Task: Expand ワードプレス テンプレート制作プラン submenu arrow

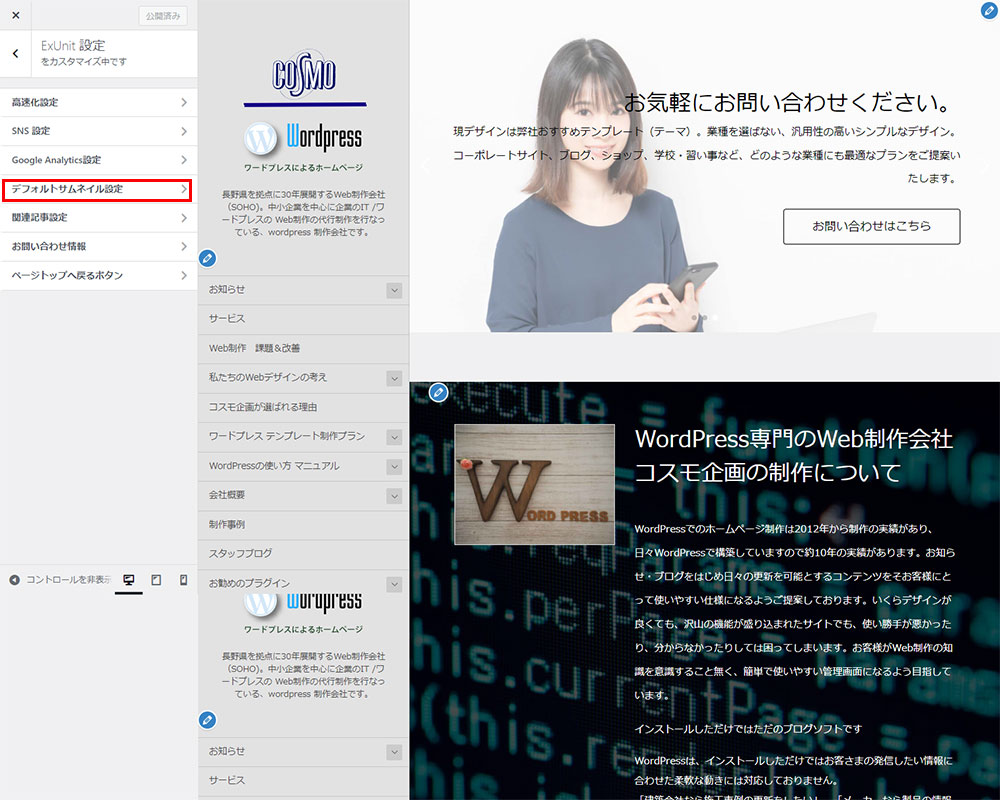Action: [394, 437]
